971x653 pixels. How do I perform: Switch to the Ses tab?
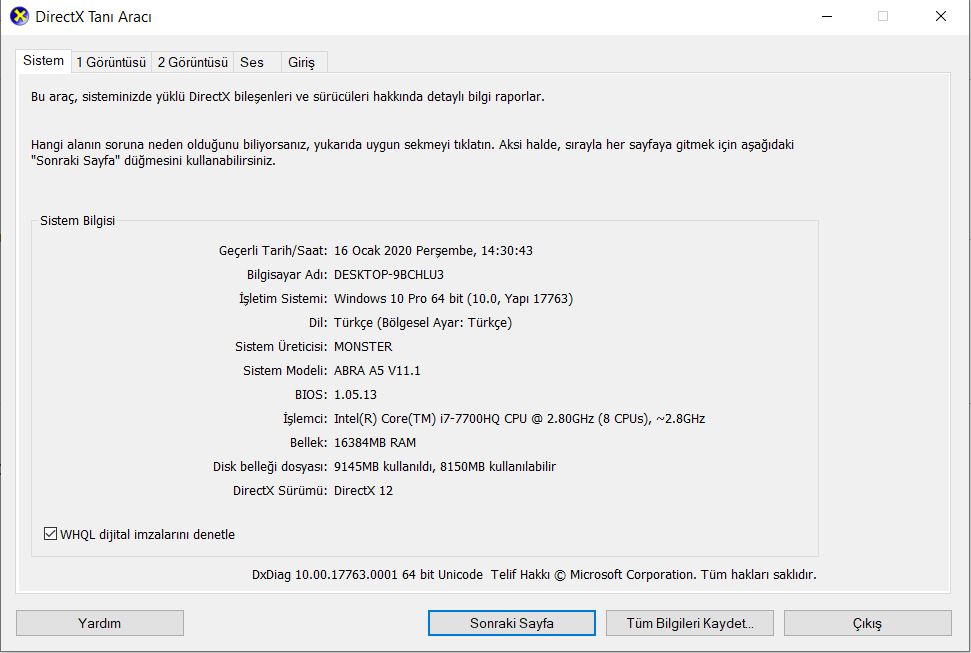click(252, 62)
